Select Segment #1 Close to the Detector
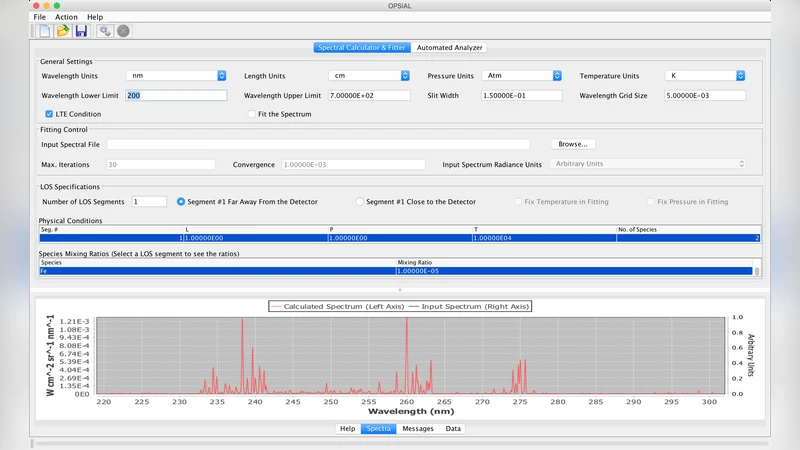Image resolution: width=800 pixels, height=450 pixels. 360,202
